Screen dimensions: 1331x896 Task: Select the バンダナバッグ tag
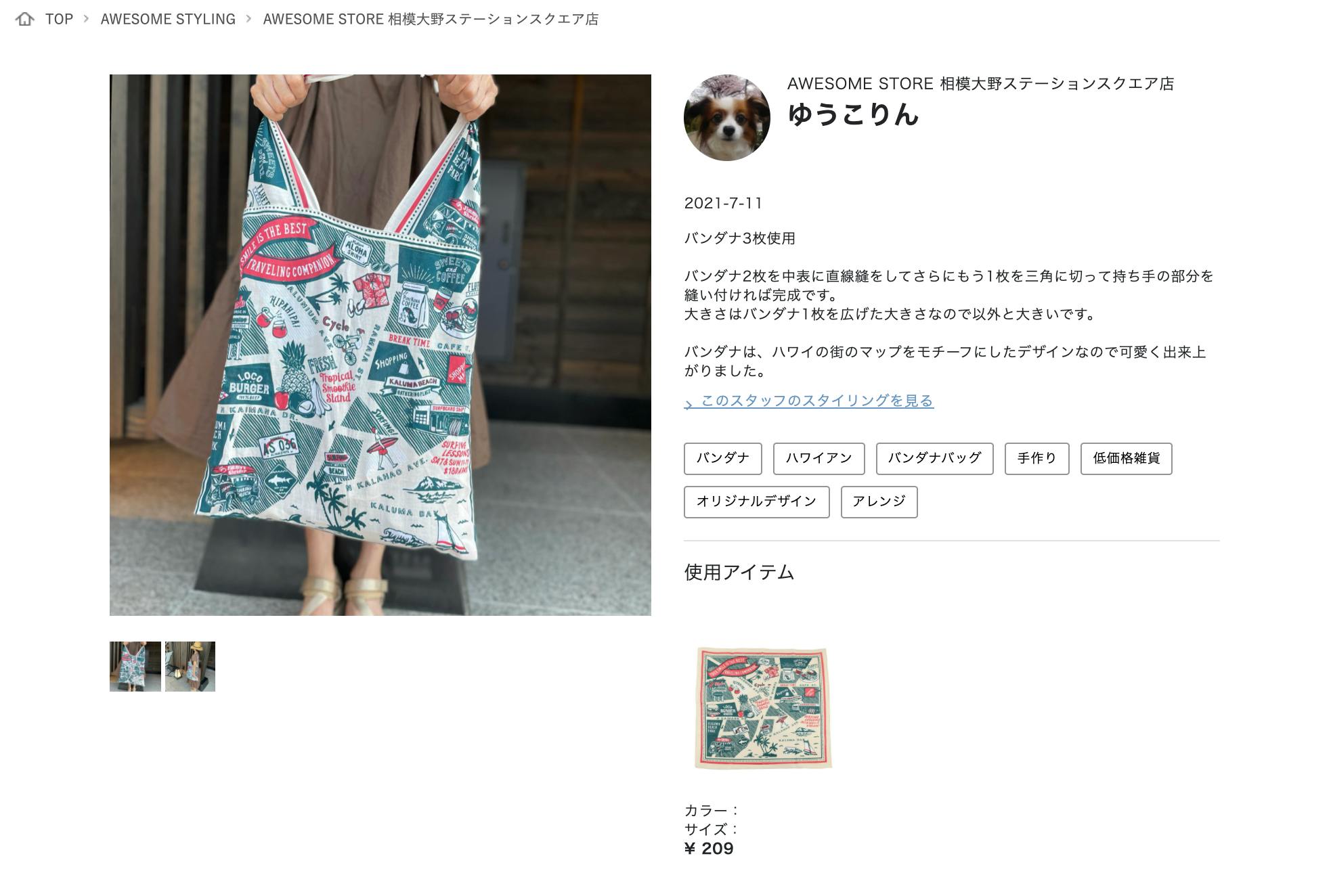934,459
